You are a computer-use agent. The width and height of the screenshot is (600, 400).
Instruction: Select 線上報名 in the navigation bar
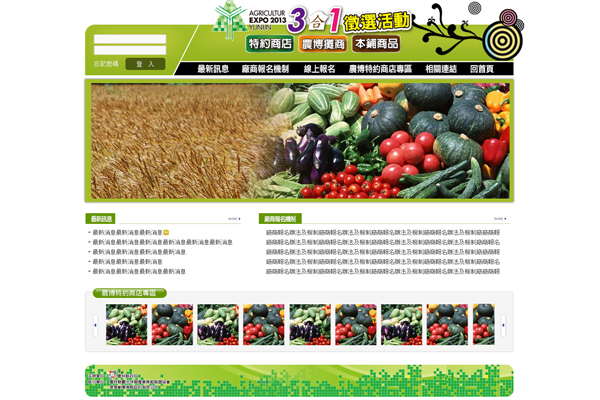pos(320,69)
